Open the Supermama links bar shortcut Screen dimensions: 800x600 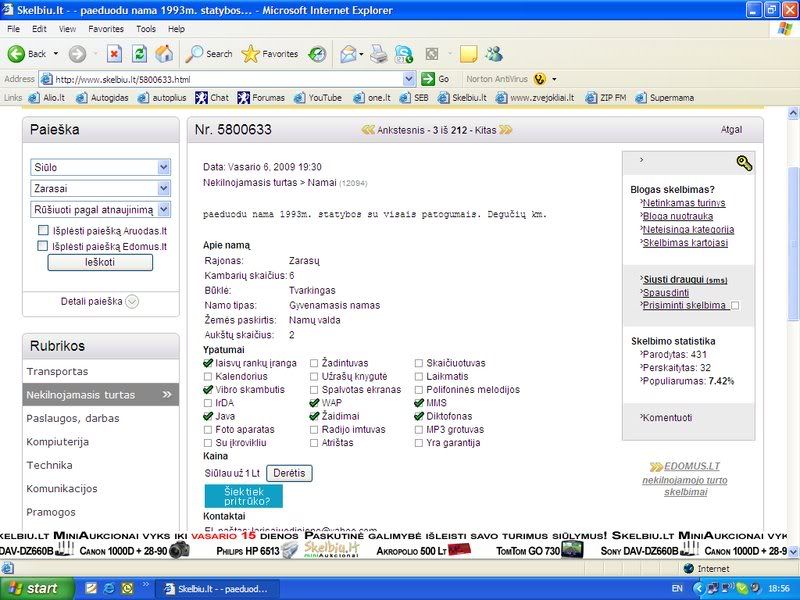click(665, 97)
